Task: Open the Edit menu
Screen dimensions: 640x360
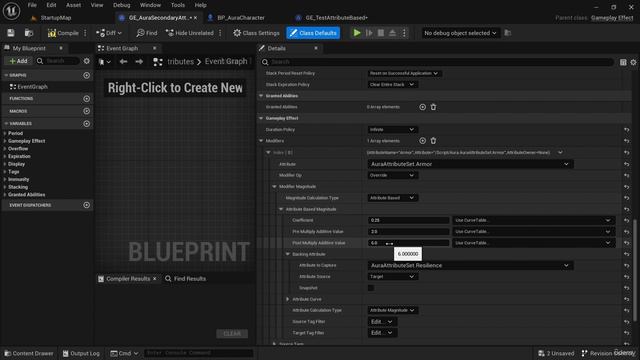Action: (51, 5)
